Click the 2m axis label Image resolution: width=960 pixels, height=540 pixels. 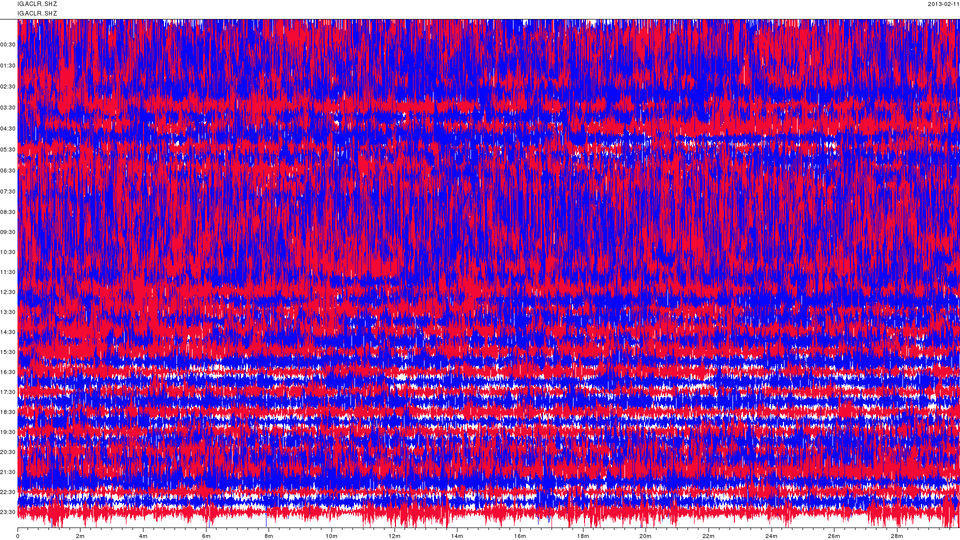coord(80,536)
